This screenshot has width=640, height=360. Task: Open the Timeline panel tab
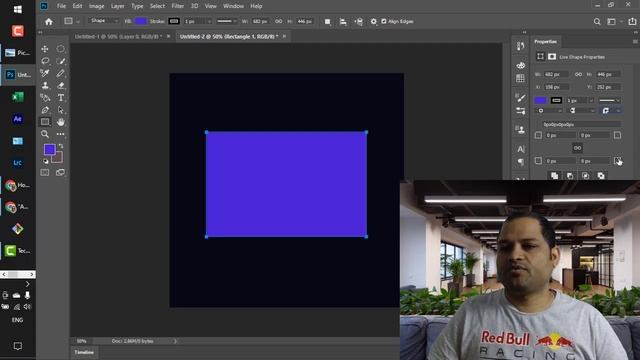pyautogui.click(x=84, y=353)
